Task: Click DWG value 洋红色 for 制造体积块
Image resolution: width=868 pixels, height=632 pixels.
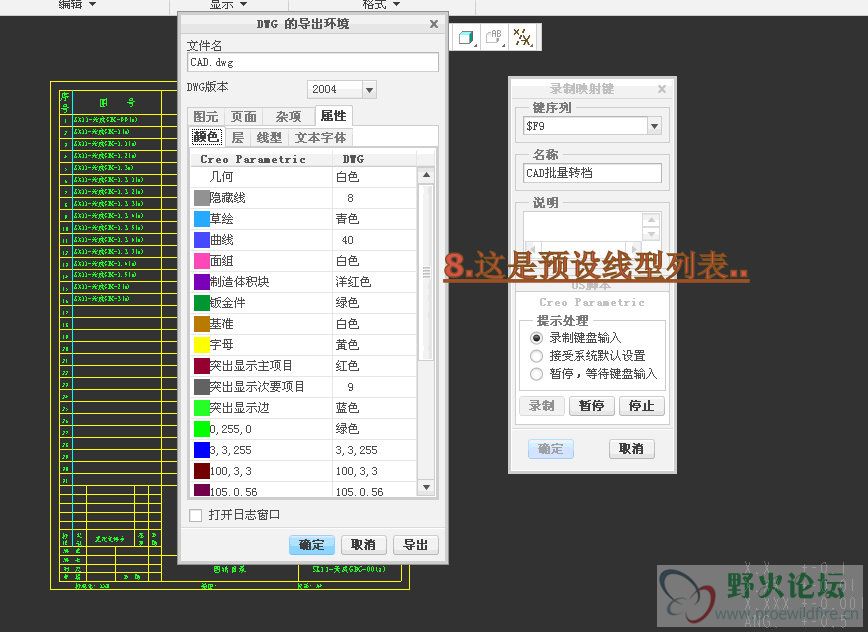Action: (353, 282)
